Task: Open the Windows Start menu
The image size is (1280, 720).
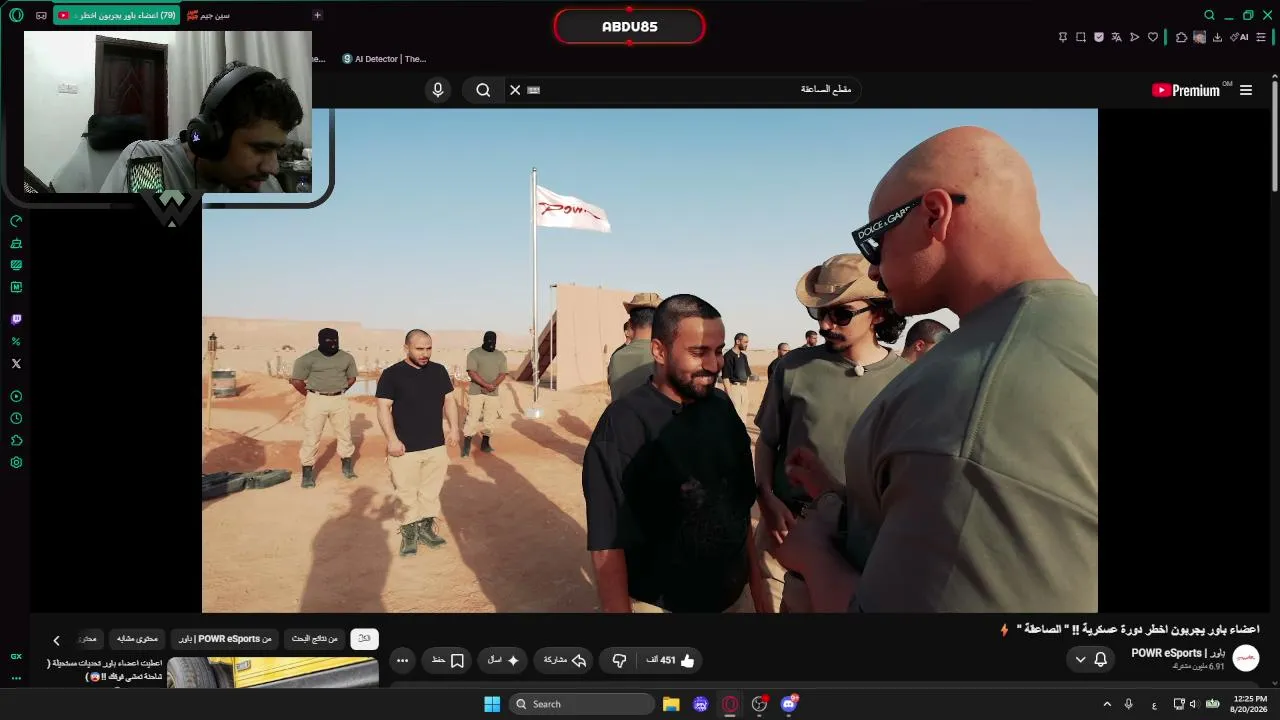Action: [x=492, y=704]
